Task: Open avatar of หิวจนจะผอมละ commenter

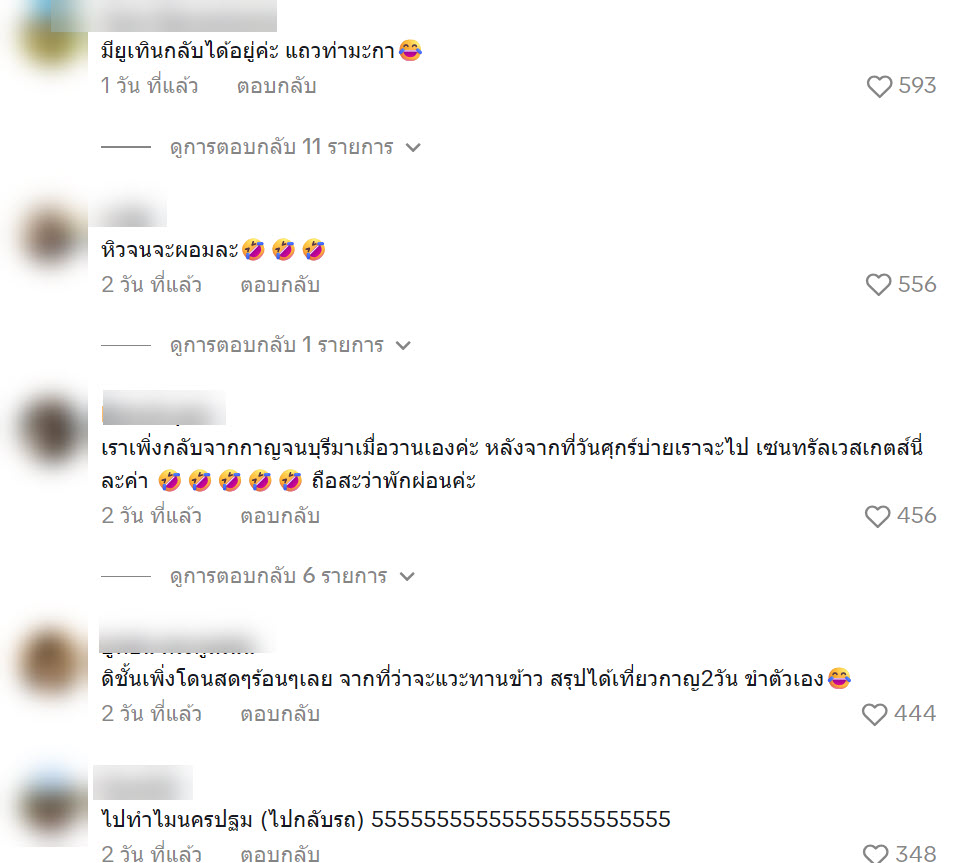Action: pos(52,237)
